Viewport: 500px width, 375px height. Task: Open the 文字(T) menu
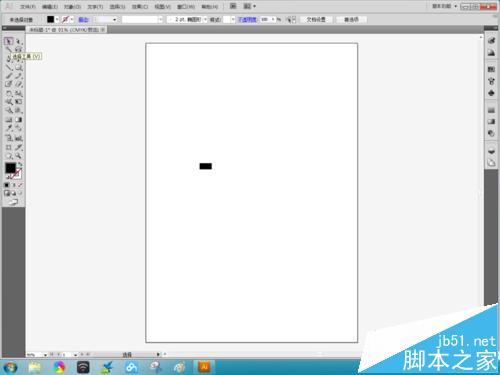(95, 7)
